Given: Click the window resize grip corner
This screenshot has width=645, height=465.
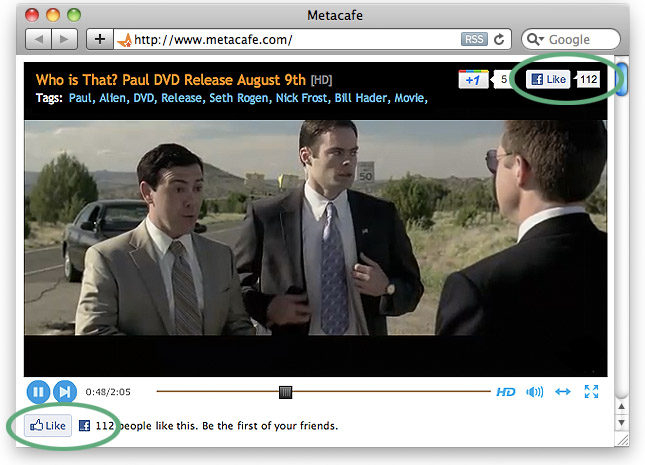Looking at the screenshot, I should (623, 440).
